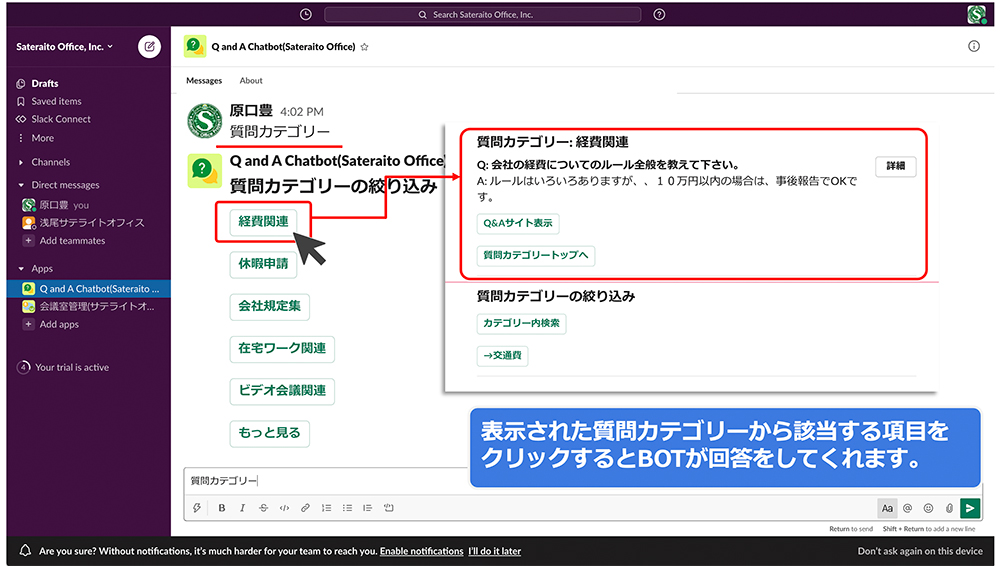Open the user avatar in the top right corner
This screenshot has width=1000, height=566.
(976, 14)
